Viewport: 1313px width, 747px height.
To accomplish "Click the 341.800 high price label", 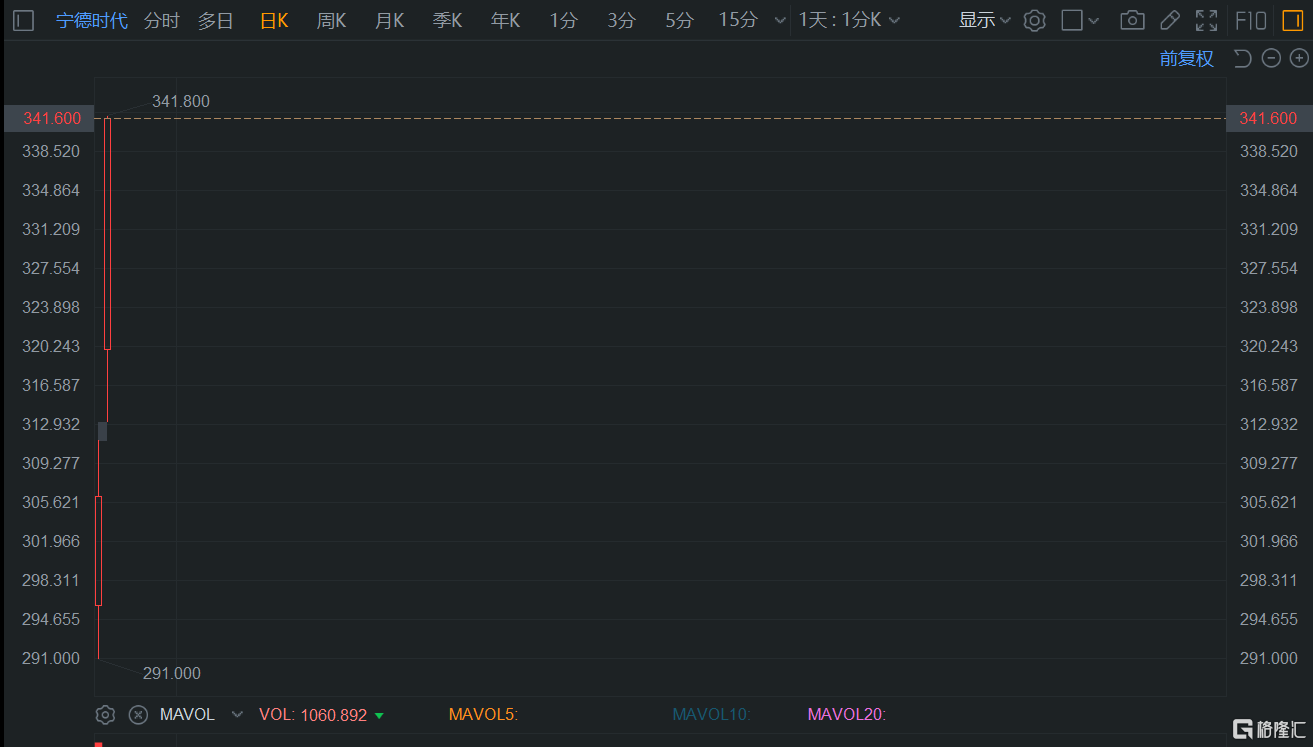I will point(181,102).
